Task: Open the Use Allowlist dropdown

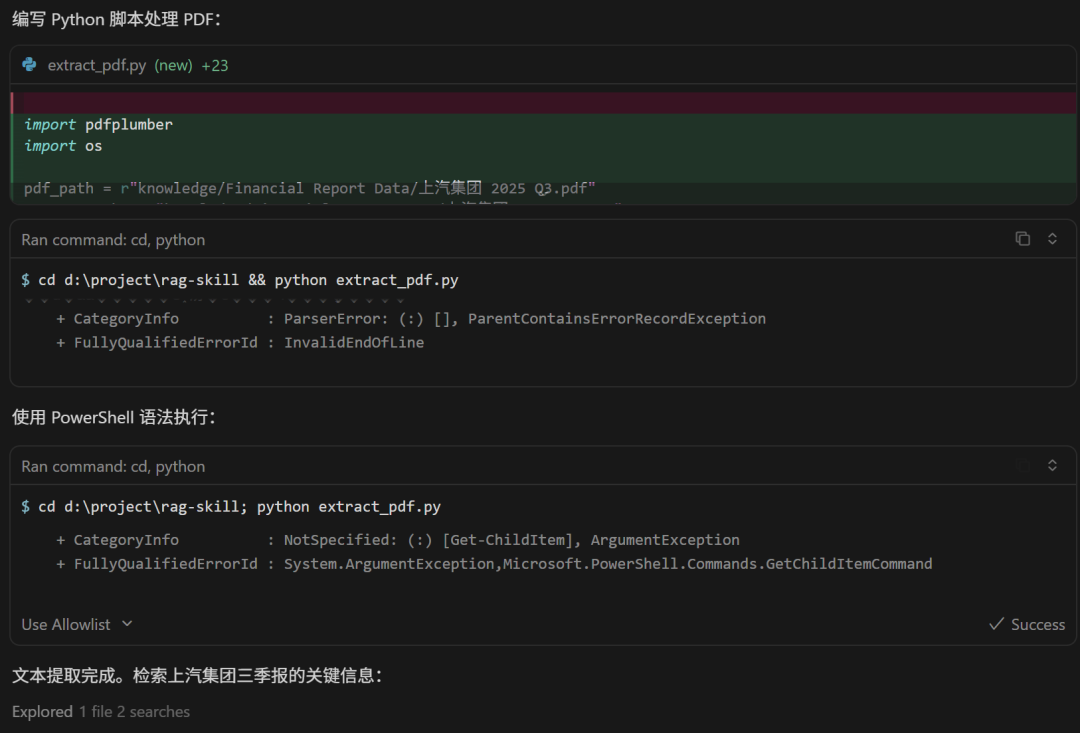Action: (x=76, y=624)
